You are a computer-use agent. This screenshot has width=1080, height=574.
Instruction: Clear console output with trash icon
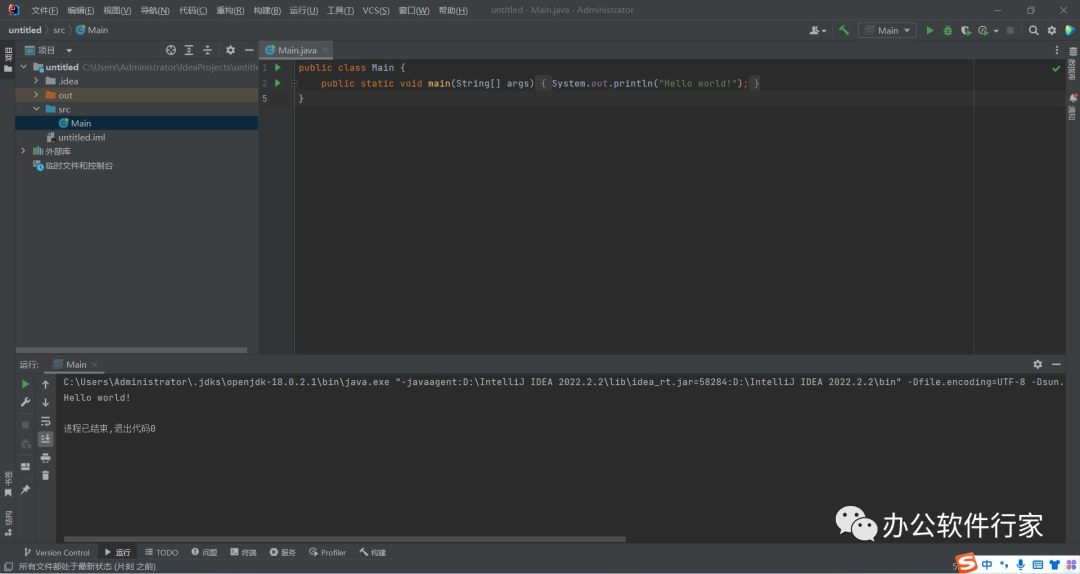click(45, 475)
